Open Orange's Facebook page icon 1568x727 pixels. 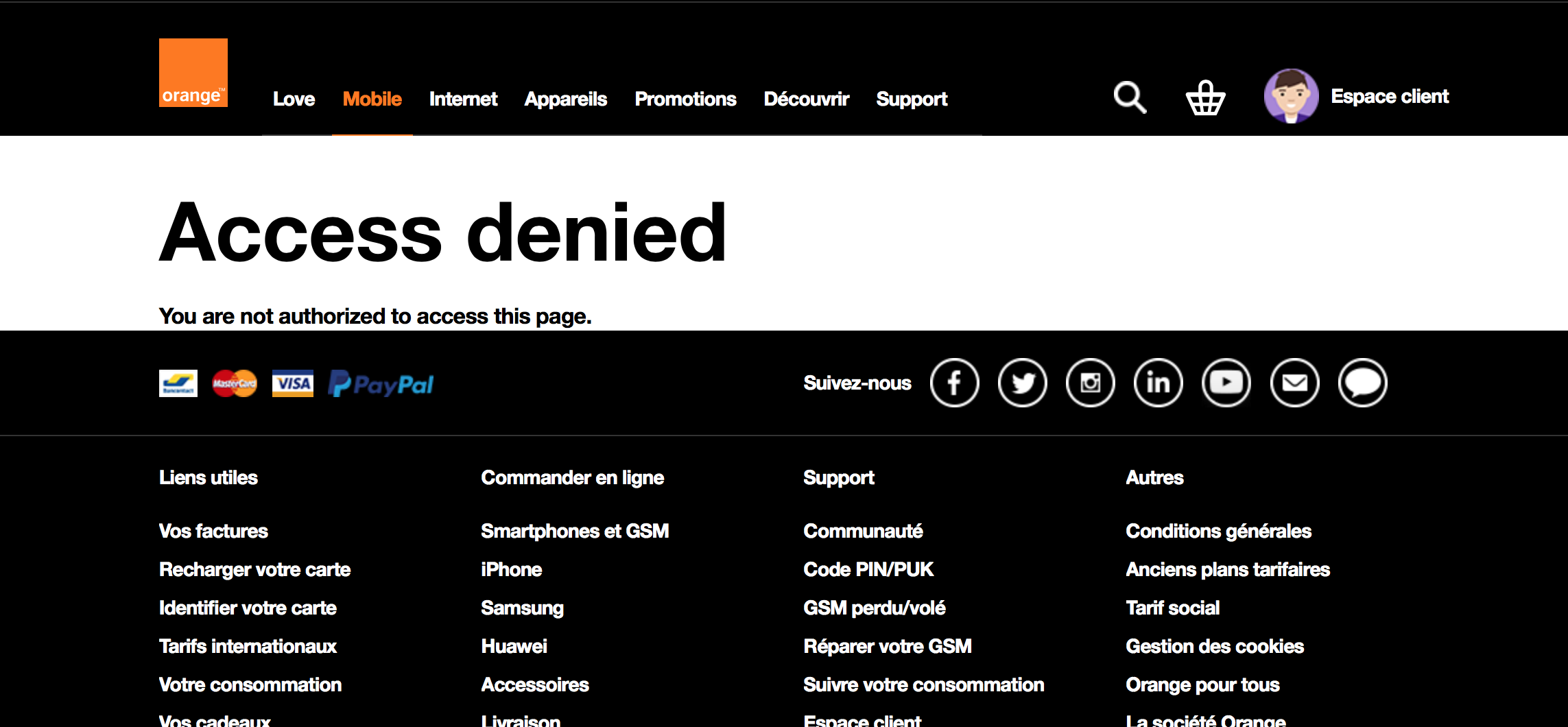[954, 383]
